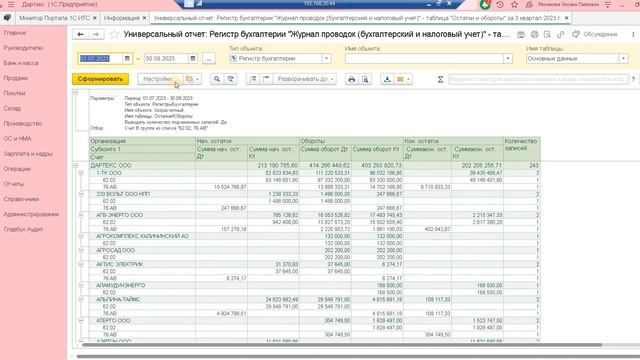Open the Главбух Аудит section
The image size is (640, 360).
click(x=23, y=229)
